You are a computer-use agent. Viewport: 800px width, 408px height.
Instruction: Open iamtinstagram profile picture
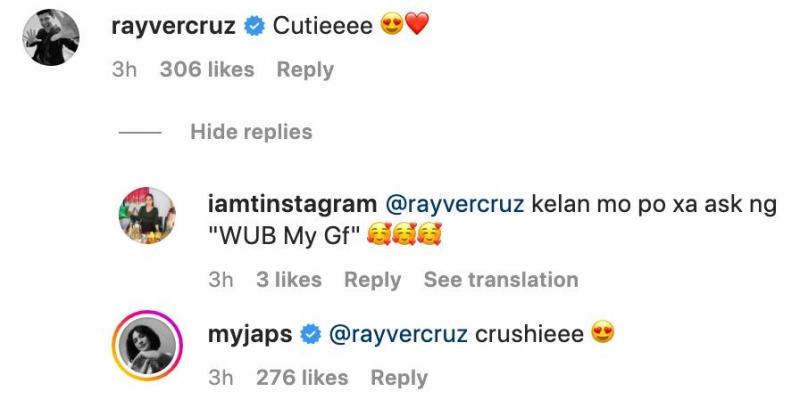147,215
